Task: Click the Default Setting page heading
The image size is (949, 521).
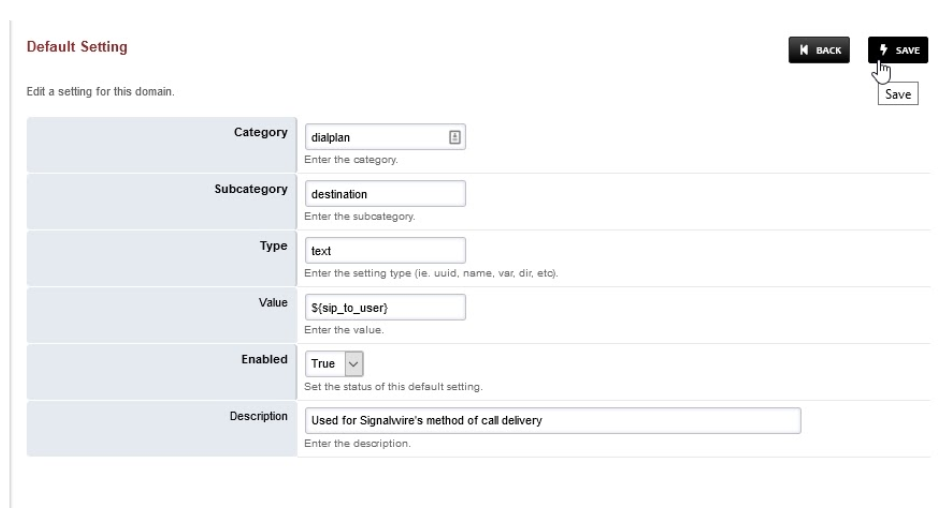Action: point(69,48)
